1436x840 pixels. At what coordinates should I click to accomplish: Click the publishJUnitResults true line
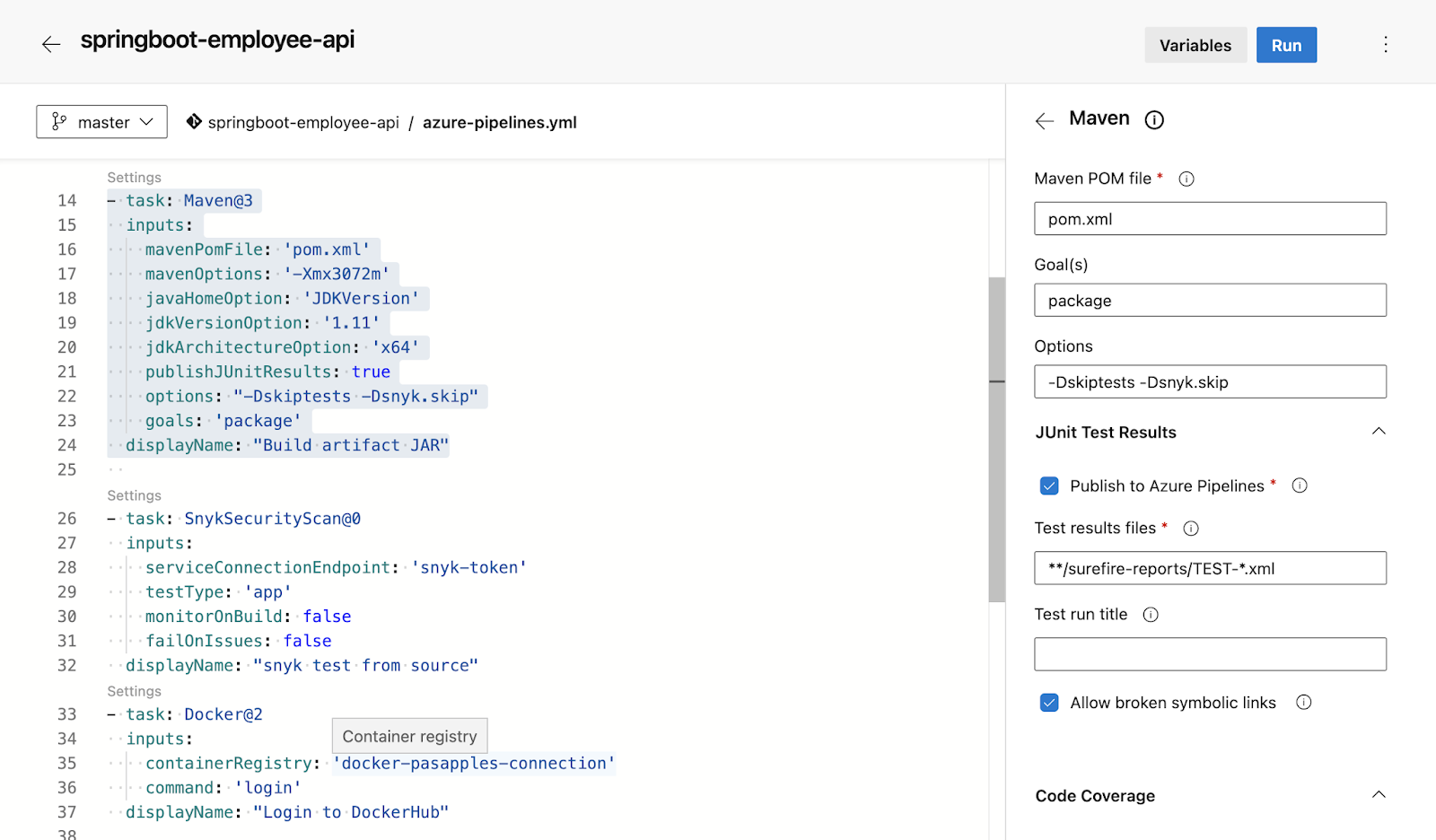267,372
